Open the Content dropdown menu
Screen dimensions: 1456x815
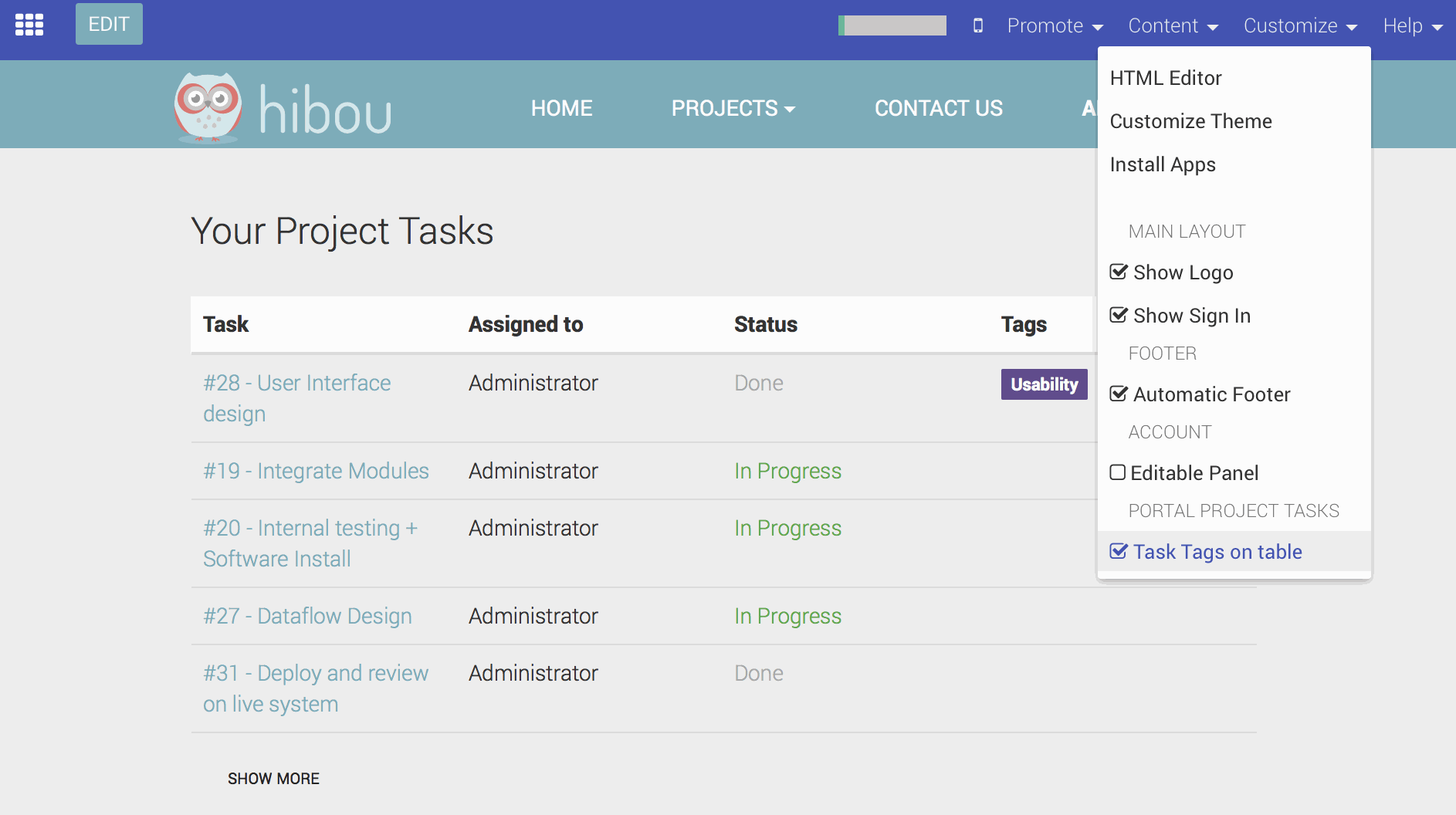(x=1173, y=25)
